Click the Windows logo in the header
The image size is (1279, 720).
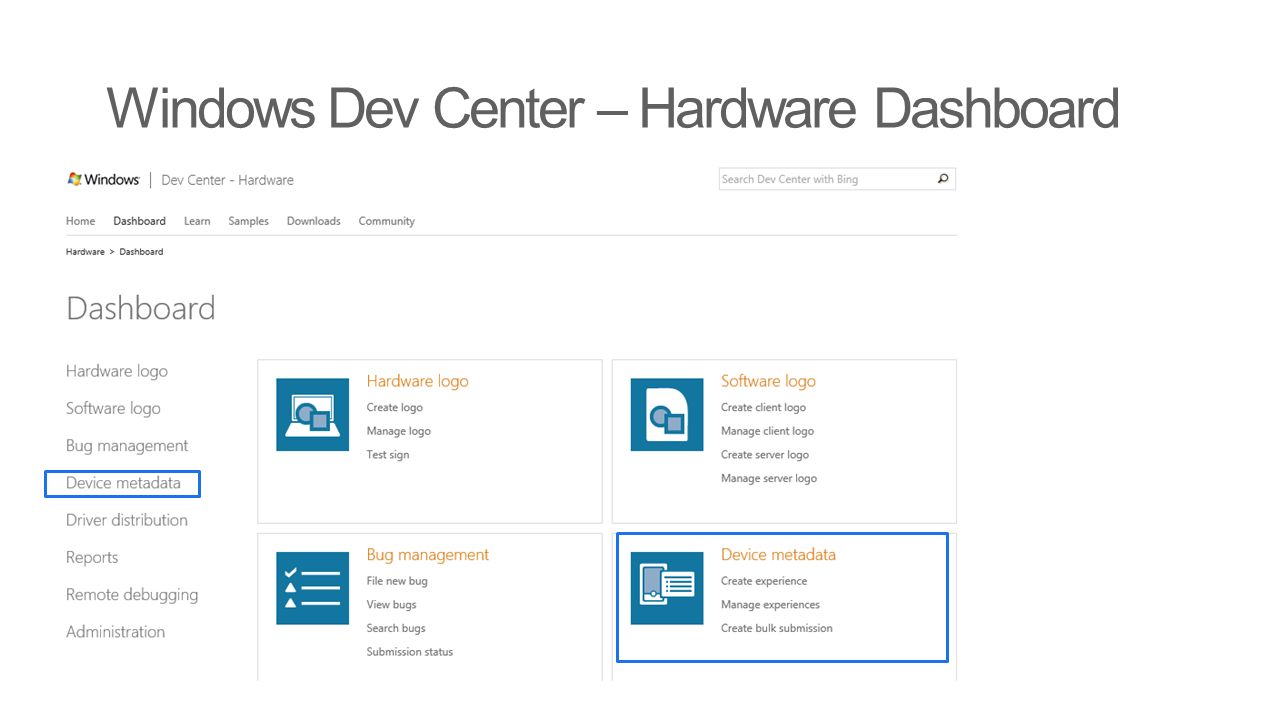point(103,179)
